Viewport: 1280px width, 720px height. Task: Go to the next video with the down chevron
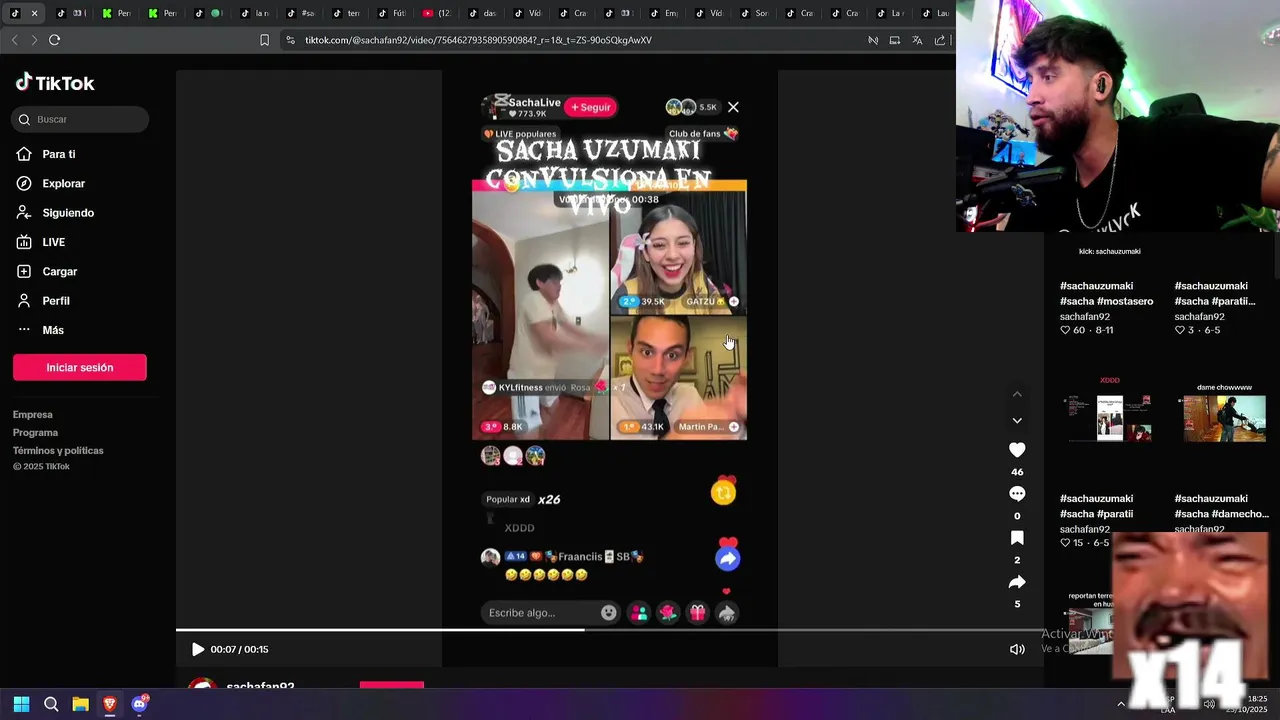[x=1017, y=421]
